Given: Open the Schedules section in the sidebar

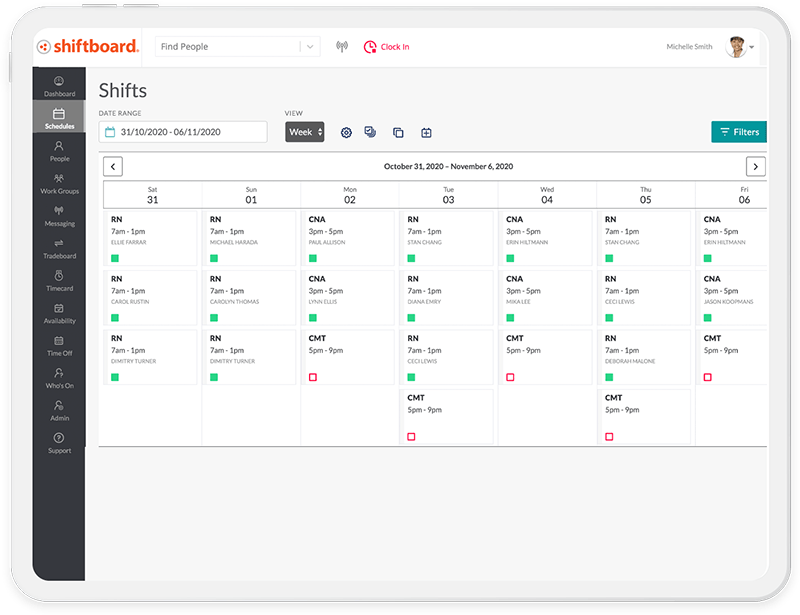Looking at the screenshot, I should coord(59,118).
